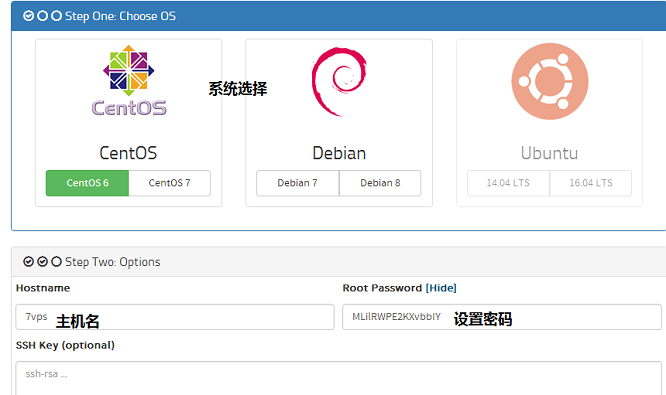
Task: Click the Hostname label
Action: (43, 288)
